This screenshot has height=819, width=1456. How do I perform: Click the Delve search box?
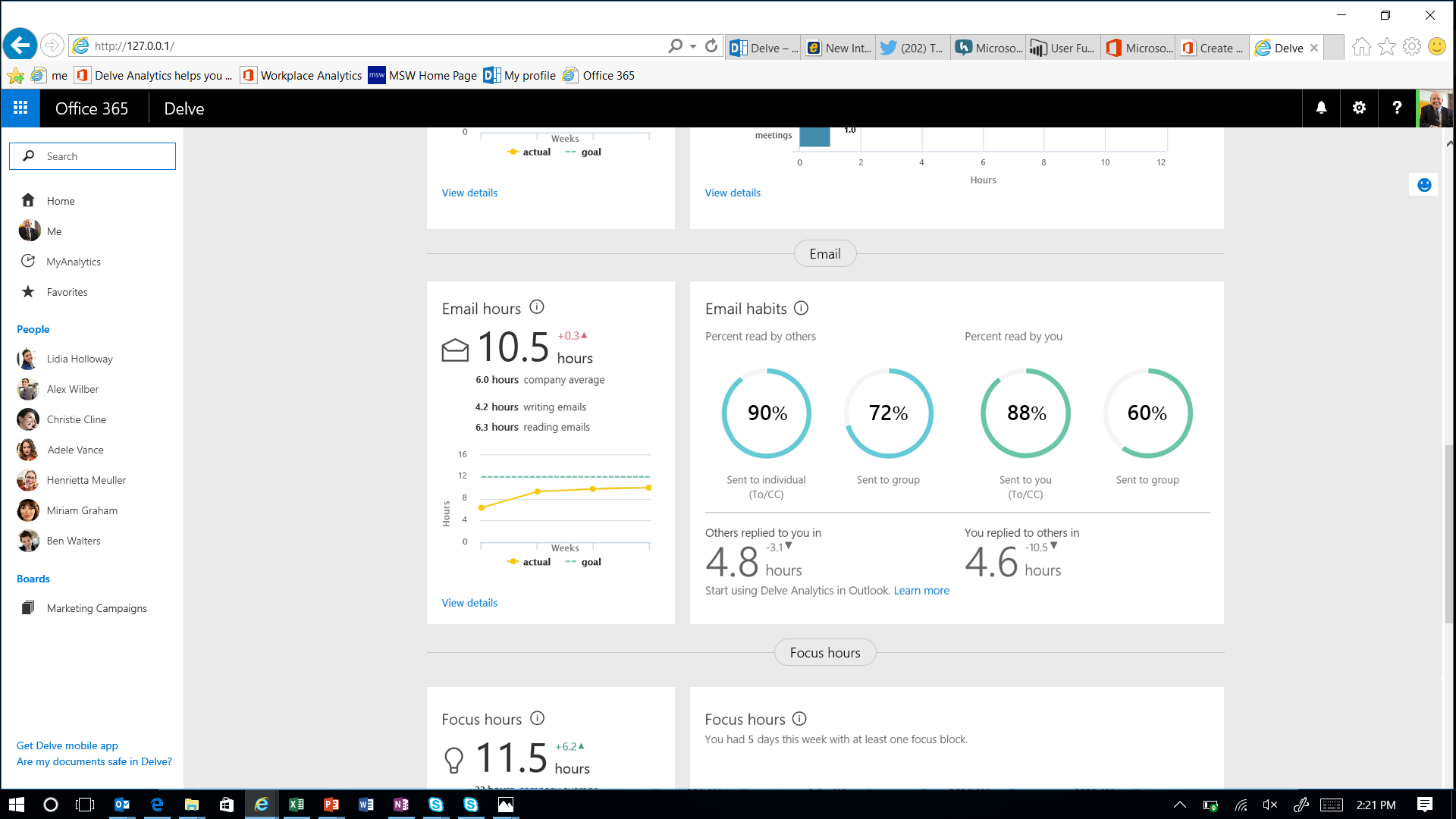click(93, 156)
